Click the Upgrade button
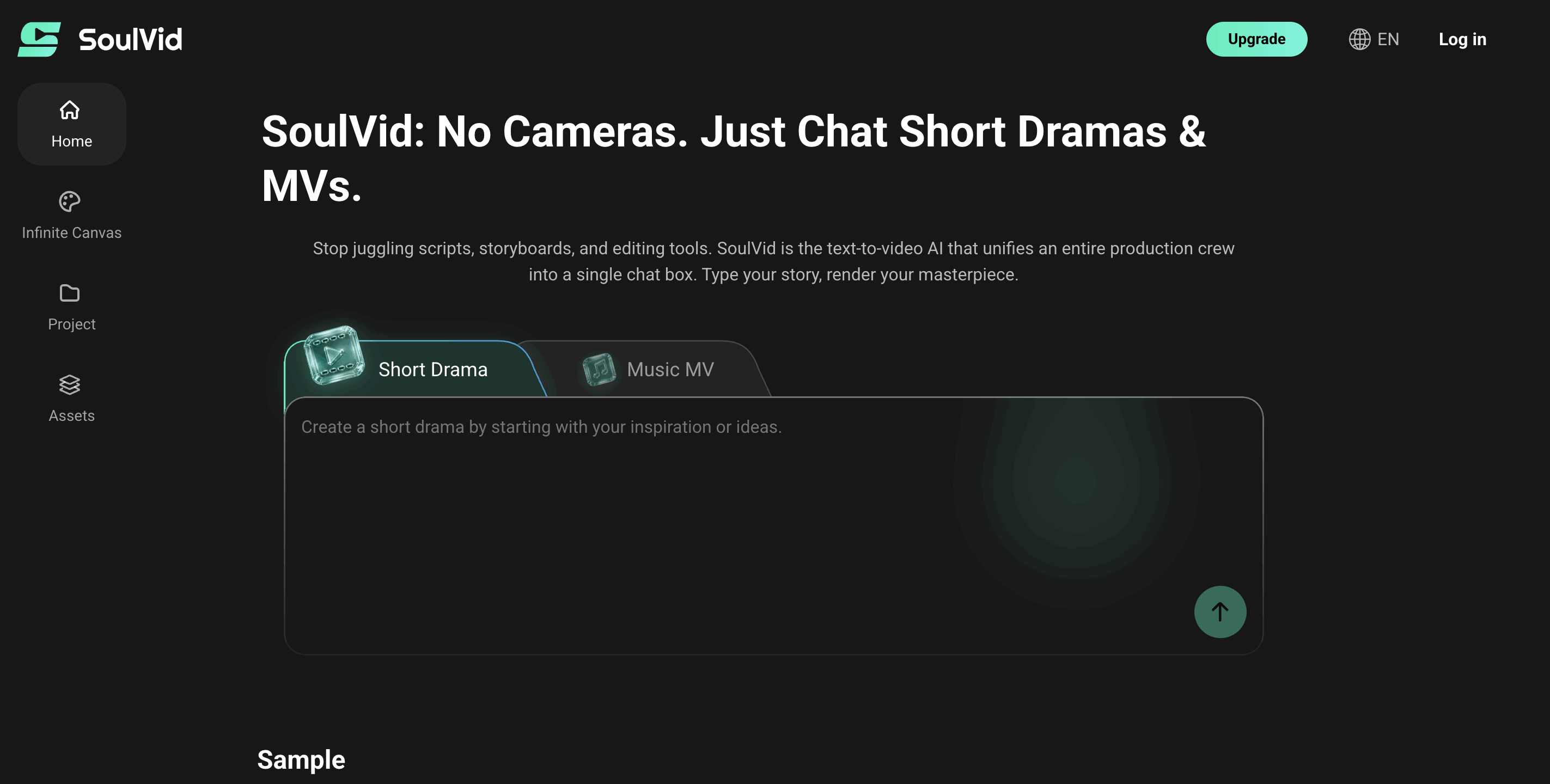 pos(1256,39)
